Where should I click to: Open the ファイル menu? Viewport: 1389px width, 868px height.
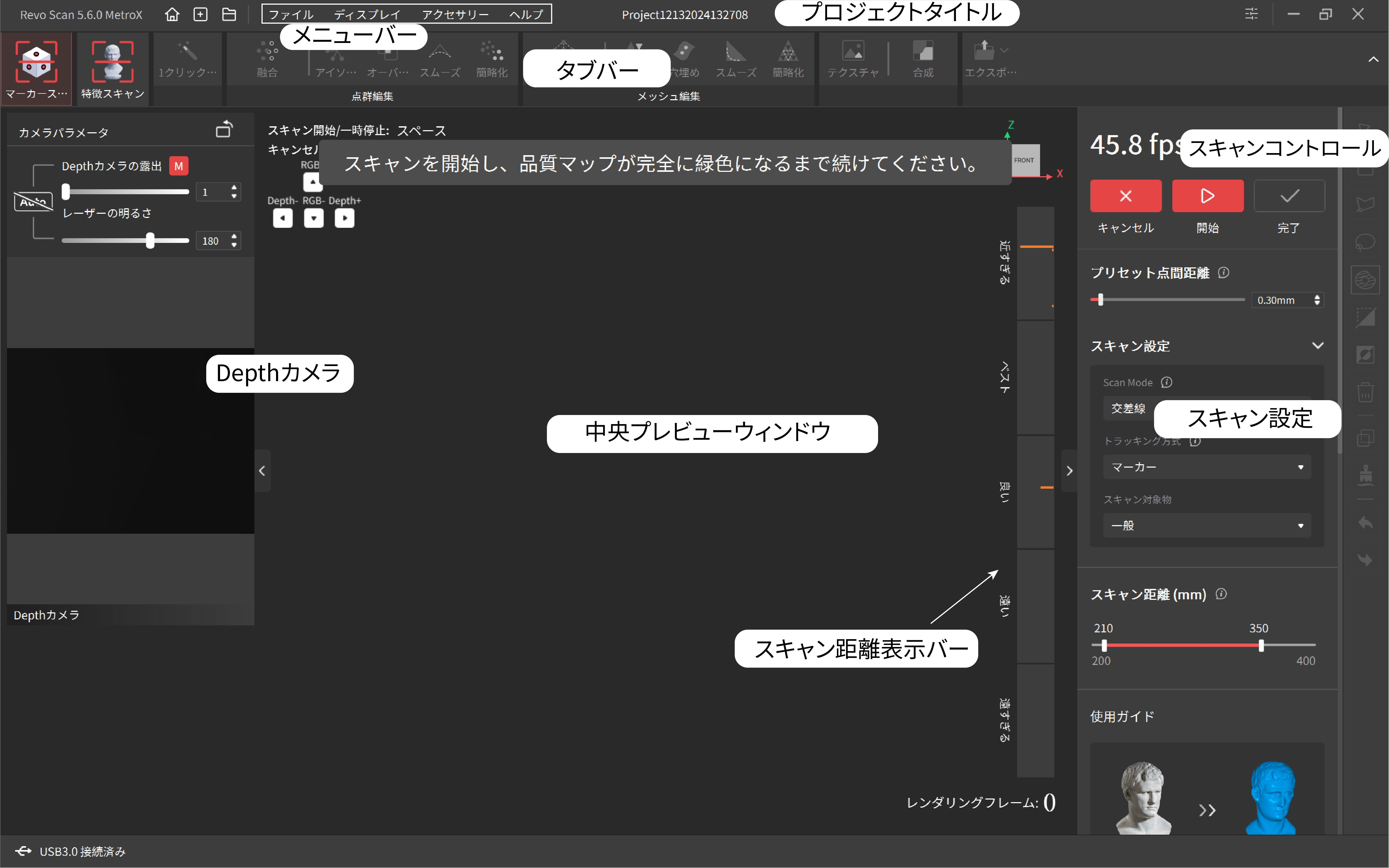click(291, 14)
